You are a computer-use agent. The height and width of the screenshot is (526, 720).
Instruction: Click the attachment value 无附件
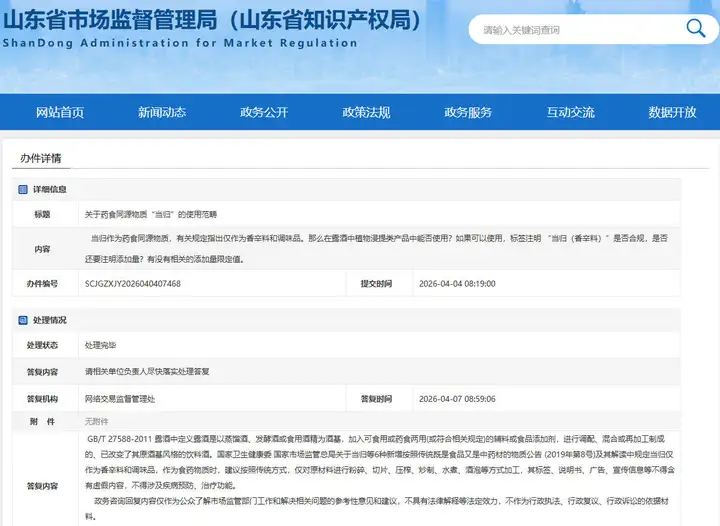(x=96, y=421)
